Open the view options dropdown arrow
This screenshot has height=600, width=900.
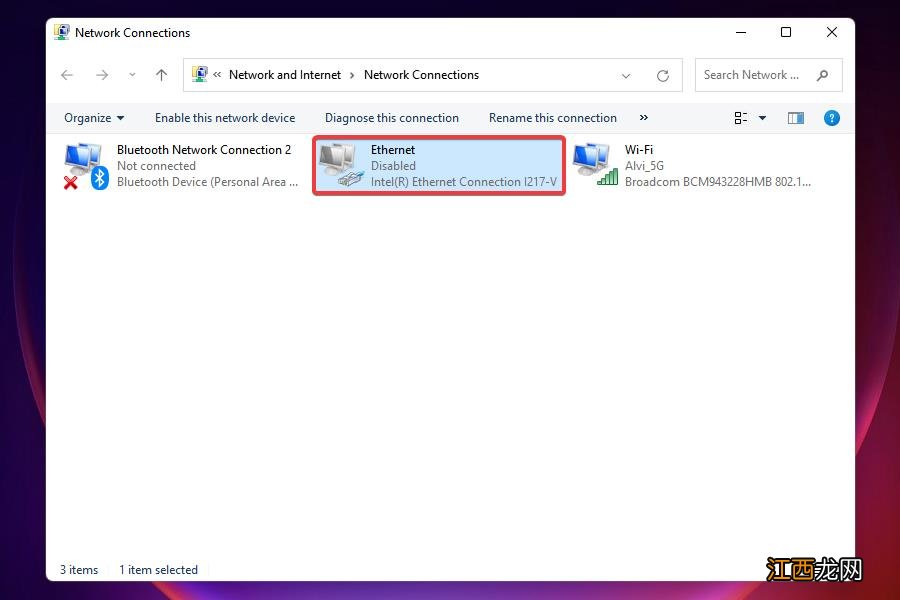pos(762,118)
